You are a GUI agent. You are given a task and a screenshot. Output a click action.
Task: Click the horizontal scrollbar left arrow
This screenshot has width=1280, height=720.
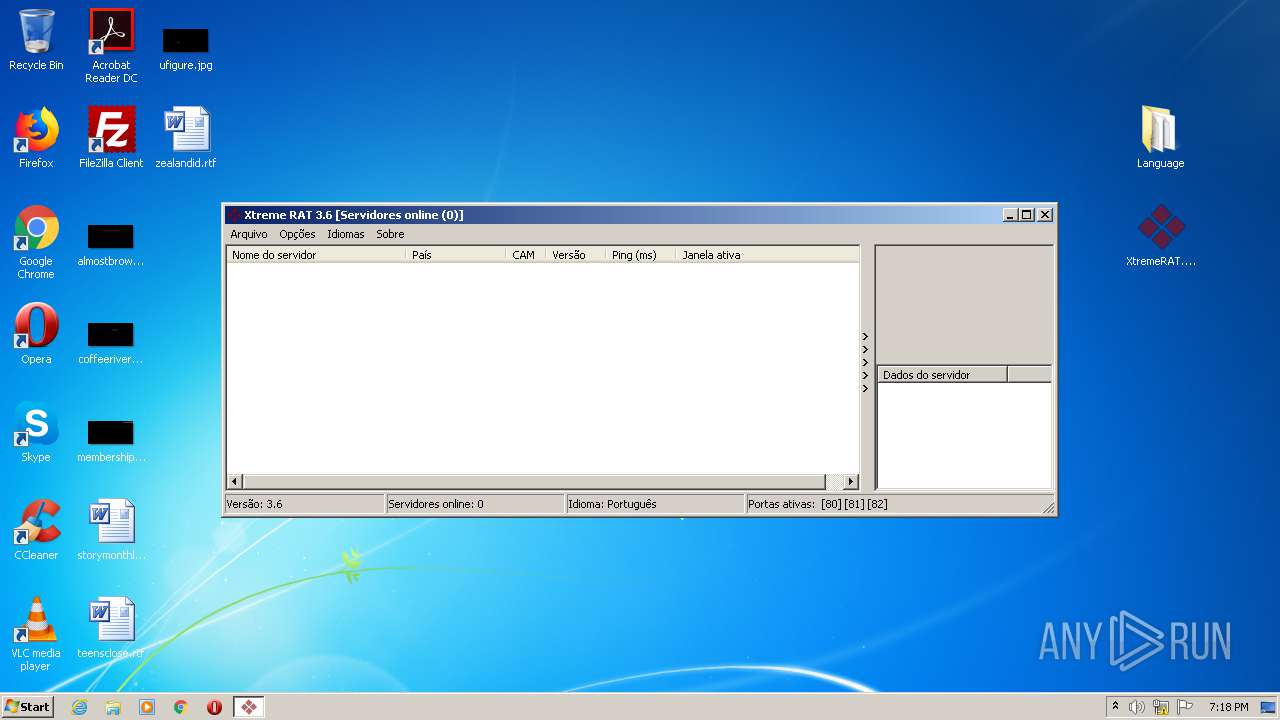(x=235, y=481)
